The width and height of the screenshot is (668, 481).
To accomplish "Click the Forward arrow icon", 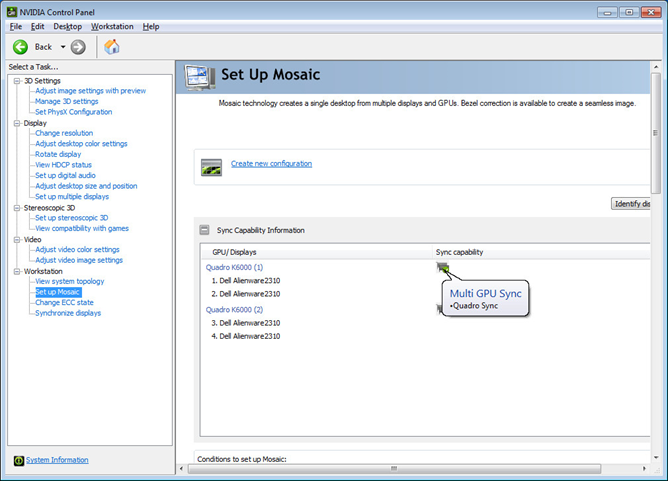I will [78, 47].
